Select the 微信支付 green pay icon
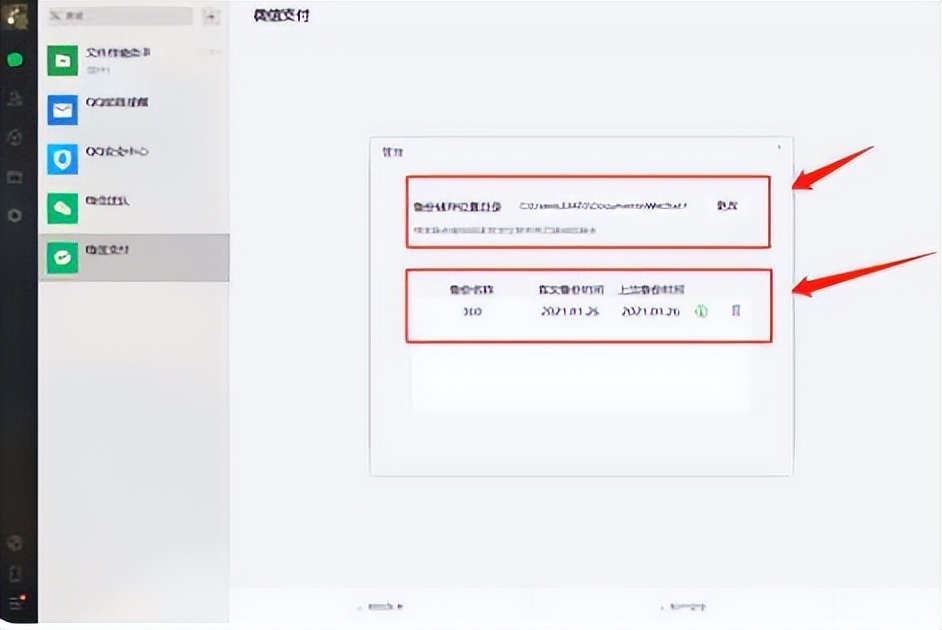The width and height of the screenshot is (942, 630). pos(62,255)
